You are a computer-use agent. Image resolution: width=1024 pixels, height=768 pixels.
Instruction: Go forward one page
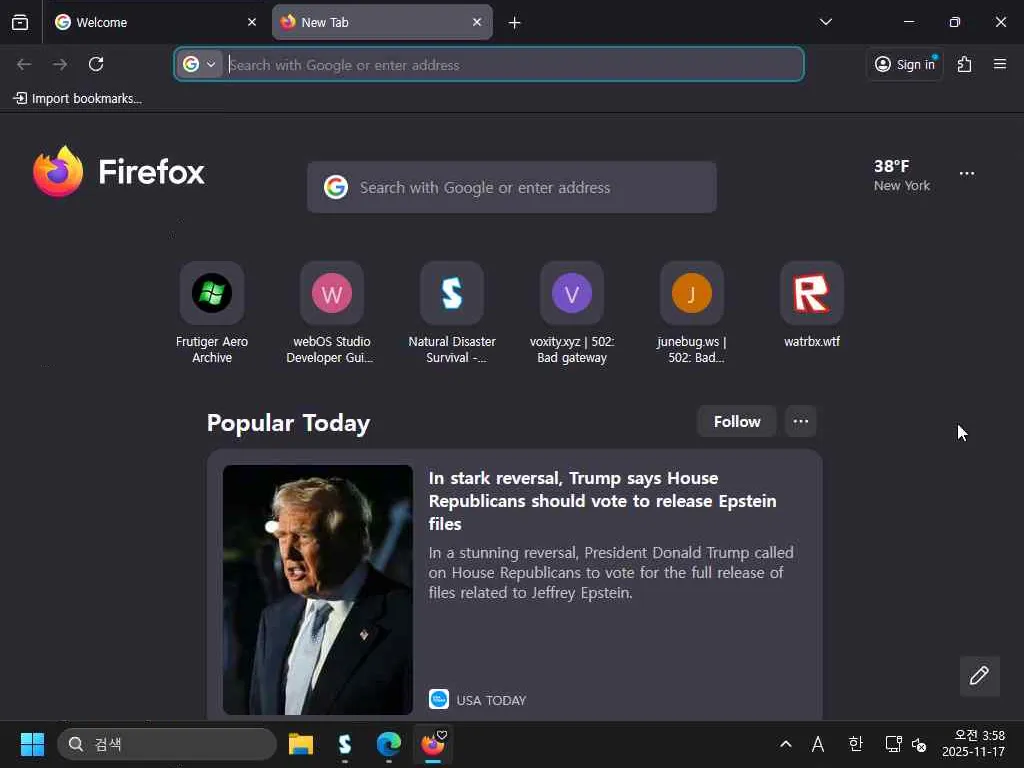click(x=60, y=64)
